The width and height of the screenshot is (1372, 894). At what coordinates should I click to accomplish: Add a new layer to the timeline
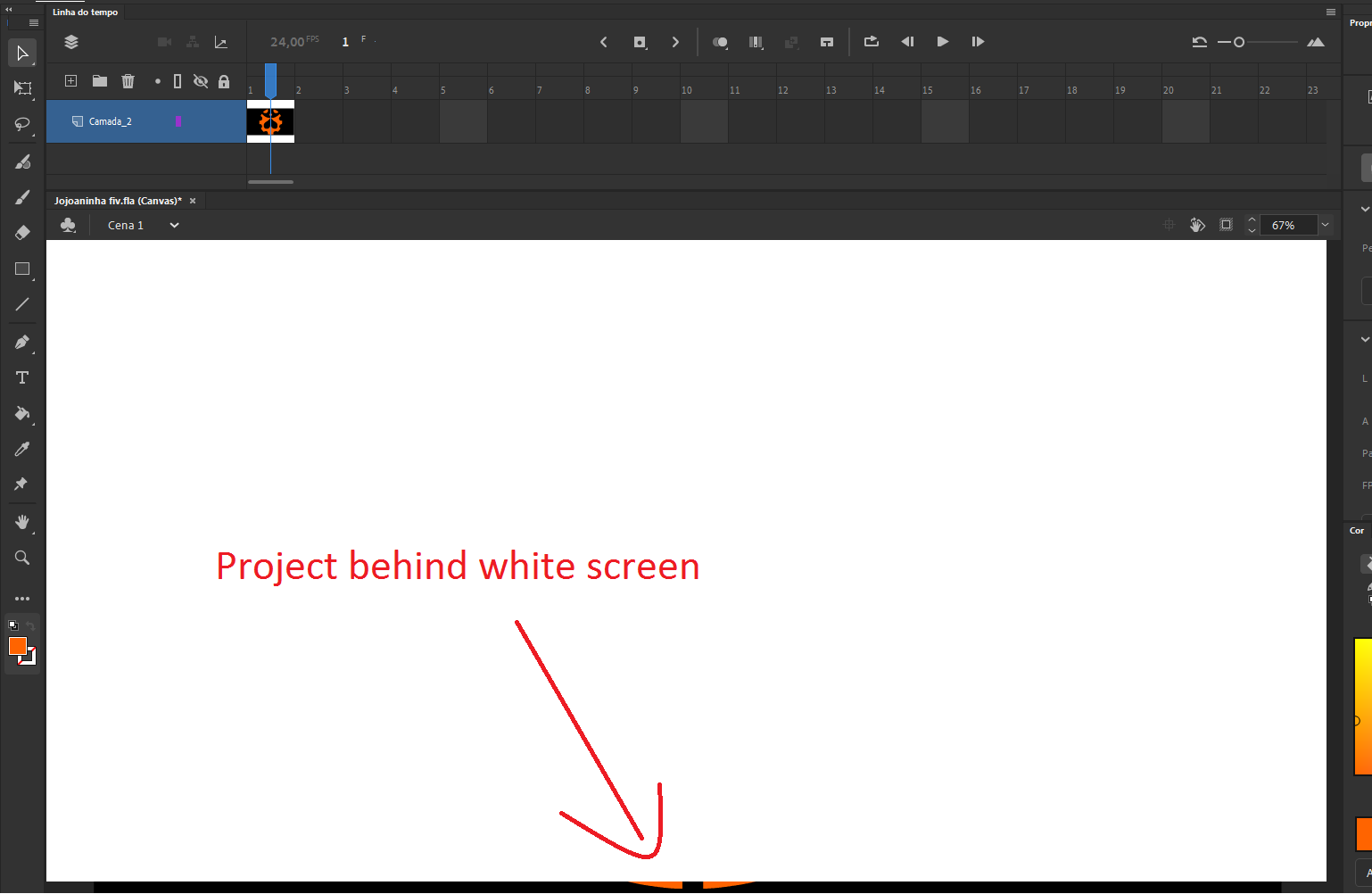(x=70, y=80)
